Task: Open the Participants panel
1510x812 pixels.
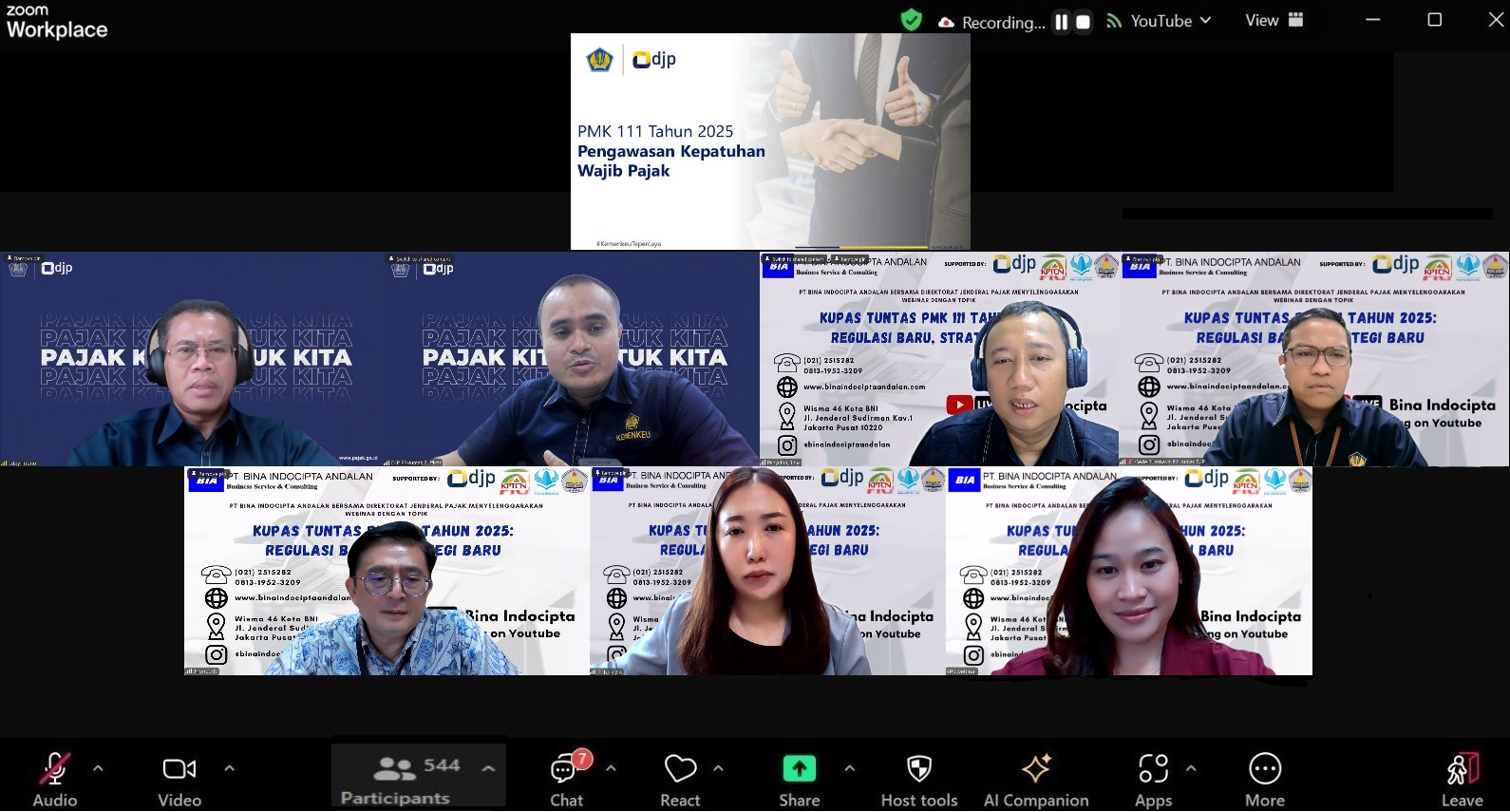Action: click(396, 778)
